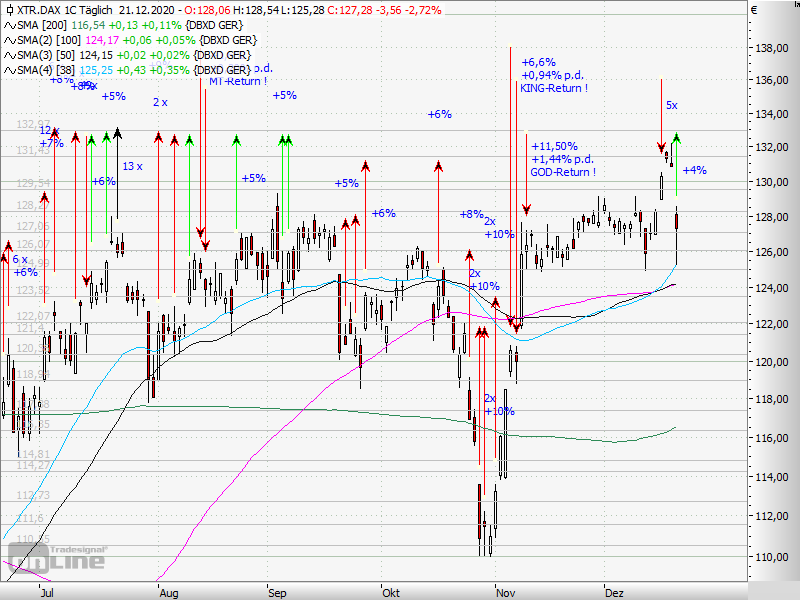Click the 112,73 horizontal level label
The image size is (800, 600).
(33, 495)
